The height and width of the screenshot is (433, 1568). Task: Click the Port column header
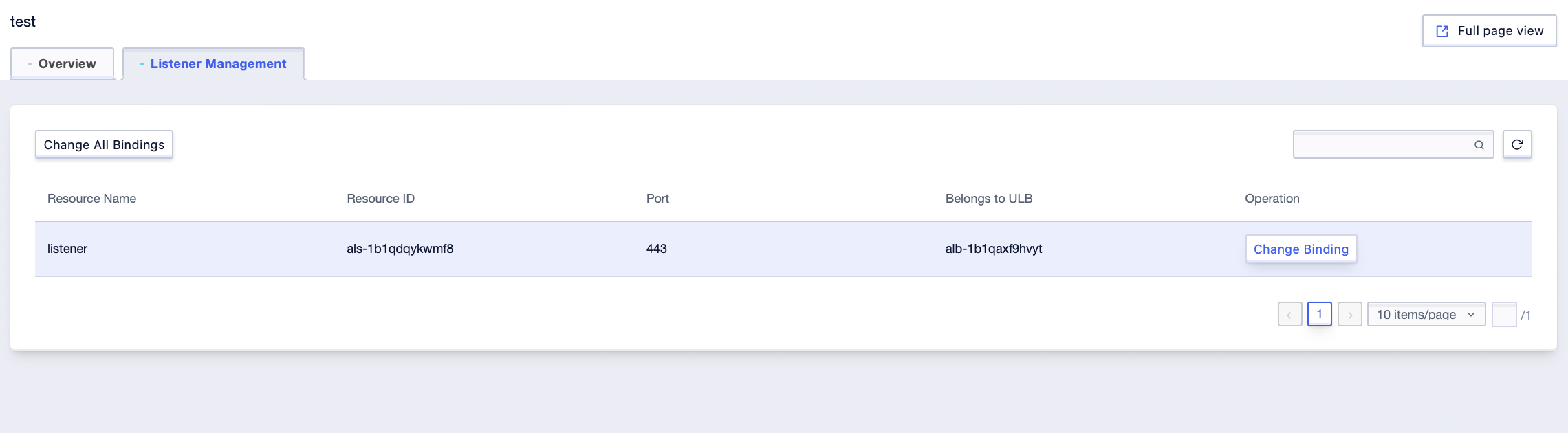pos(657,199)
